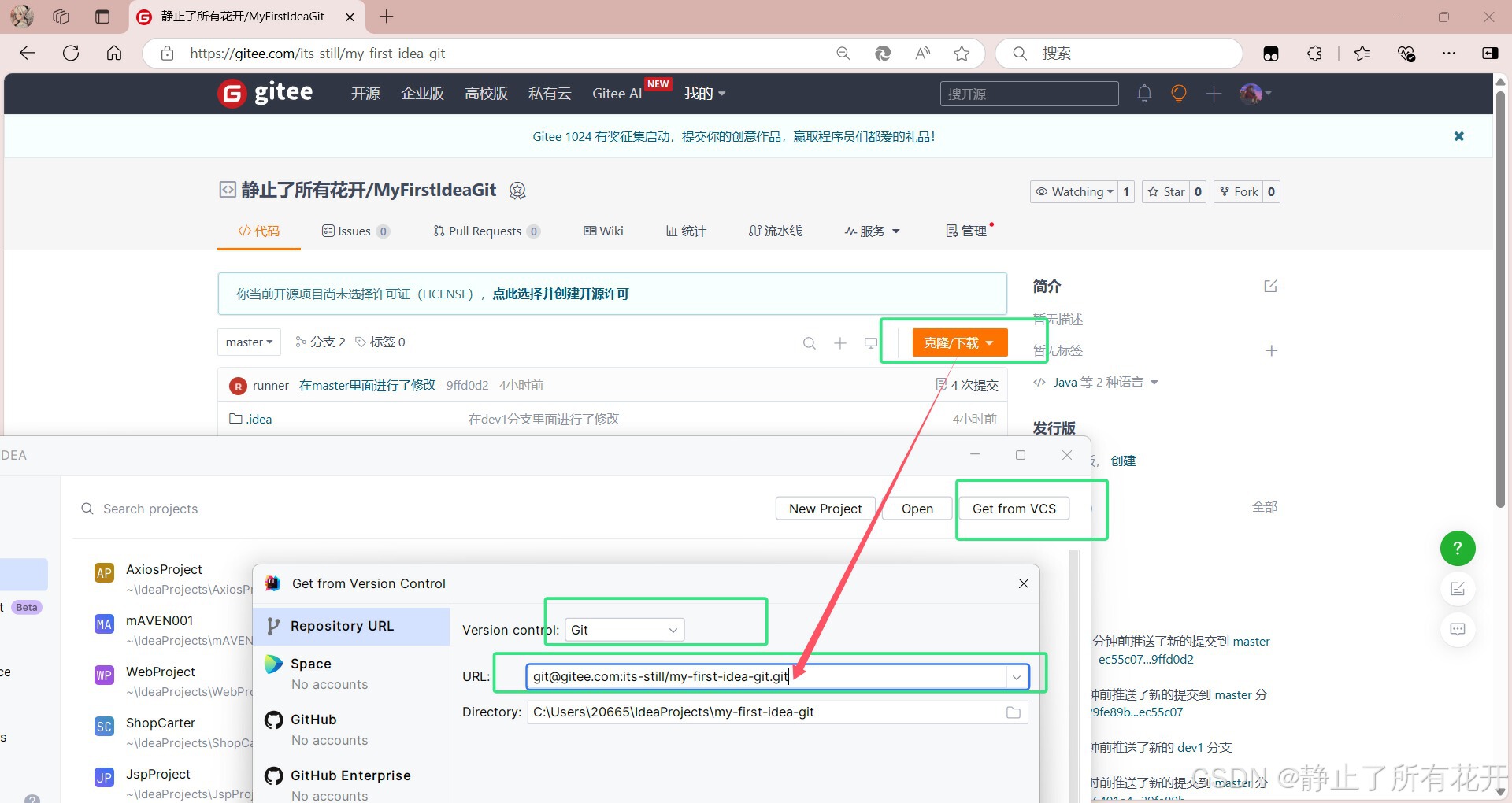The height and width of the screenshot is (803, 1512).
Task: Click the green help question button
Action: 1458,548
